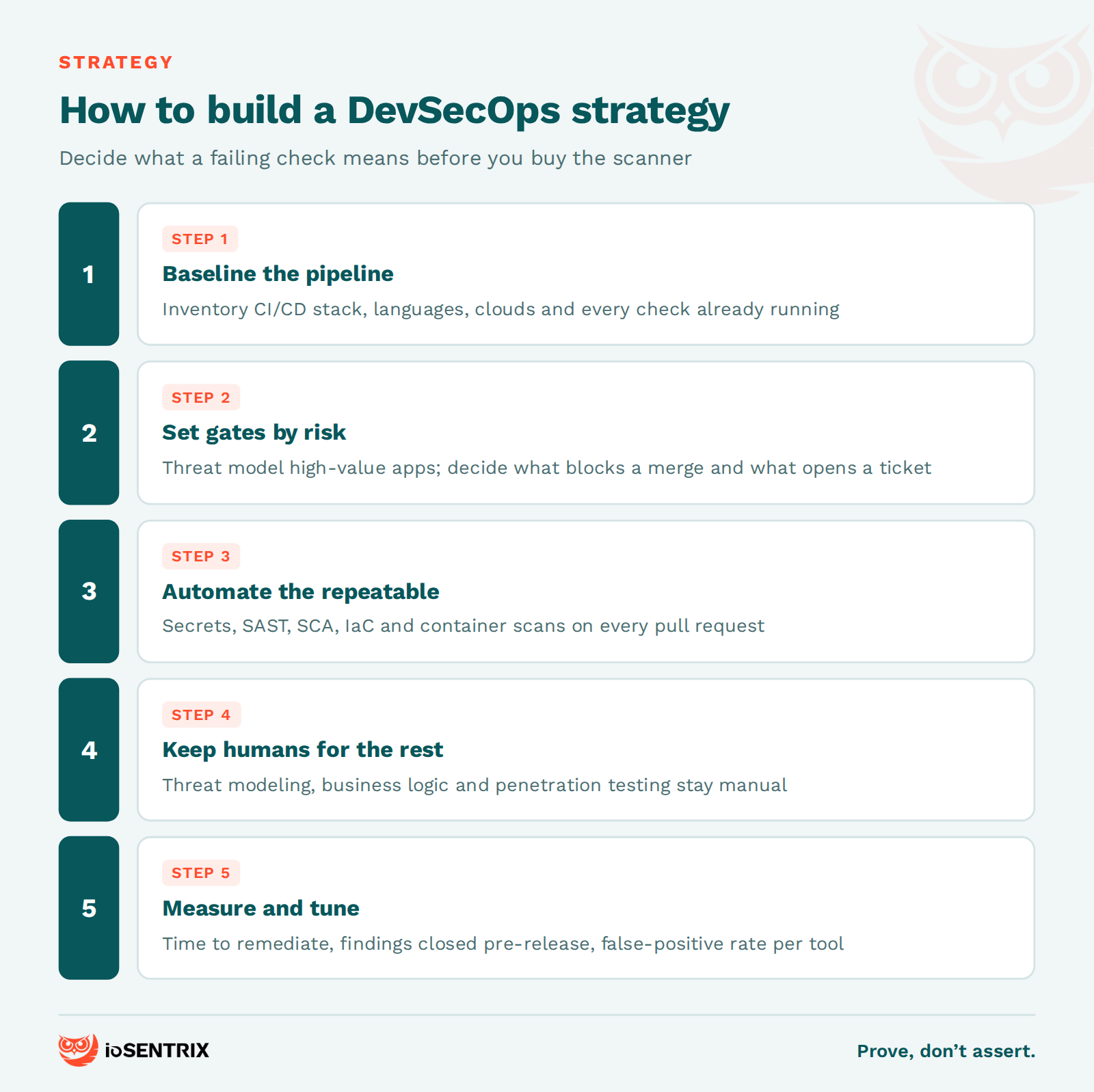Click the 'STRATEGY' heading label
1094x1092 pixels.
pos(116,62)
